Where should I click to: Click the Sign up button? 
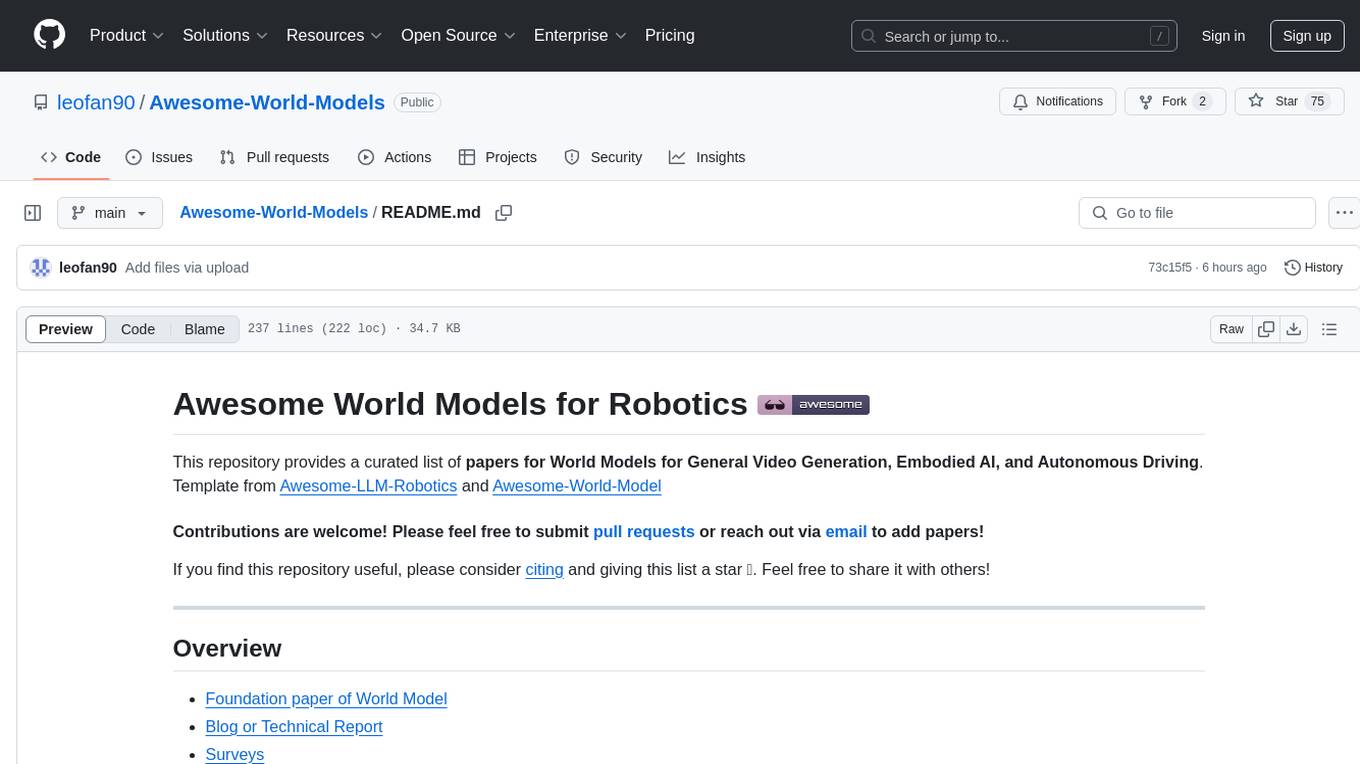click(1307, 35)
